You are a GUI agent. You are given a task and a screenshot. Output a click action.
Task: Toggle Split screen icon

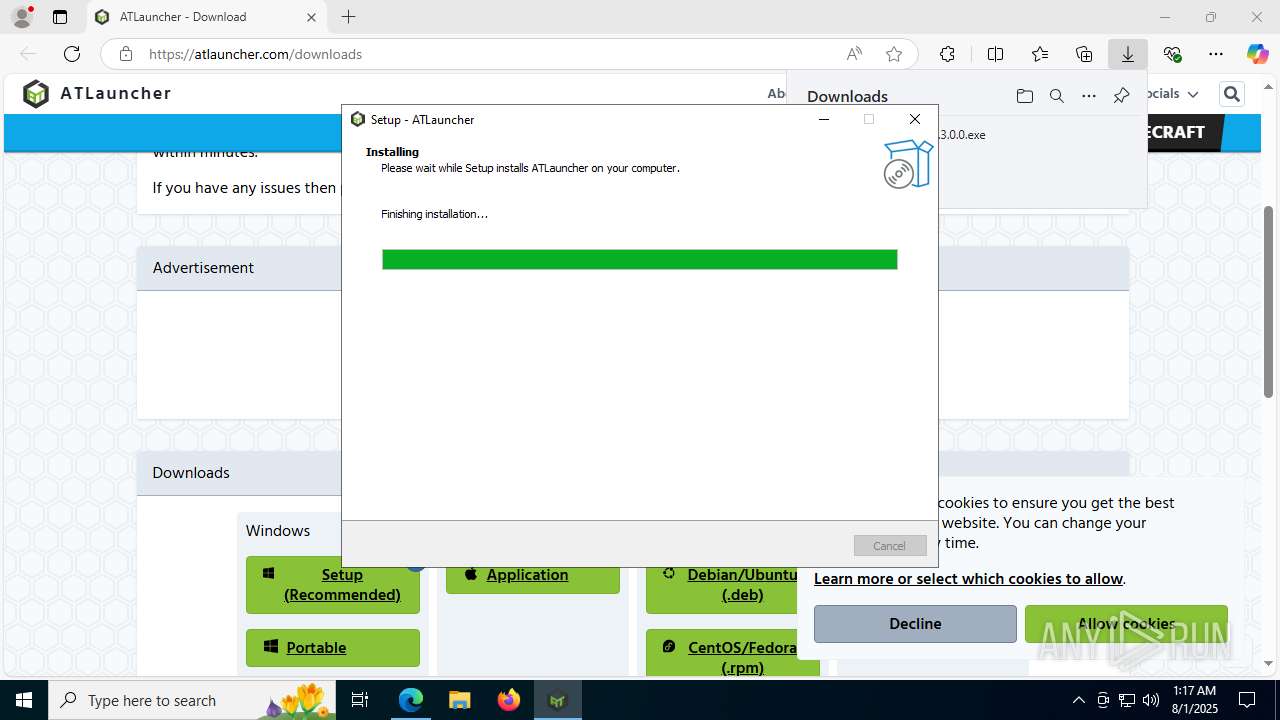click(995, 54)
